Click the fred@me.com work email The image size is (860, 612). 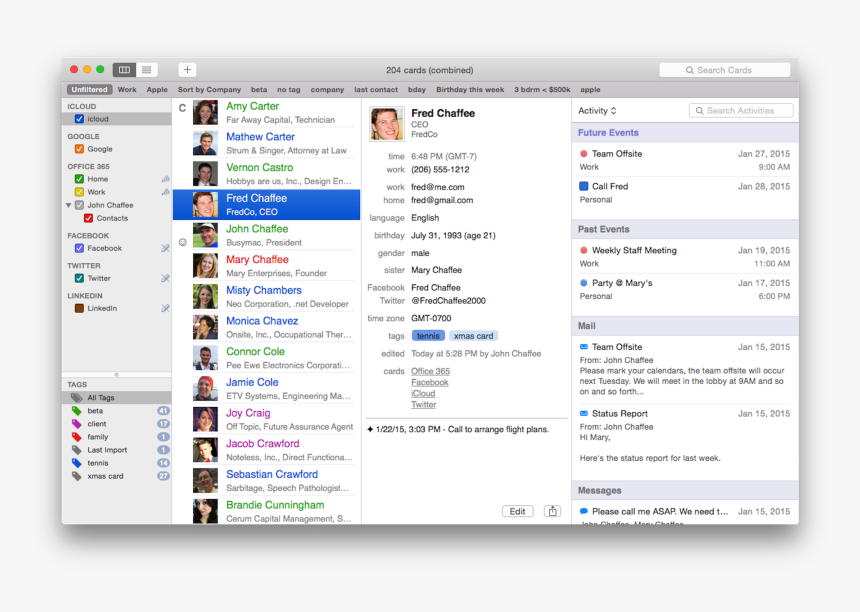click(438, 187)
